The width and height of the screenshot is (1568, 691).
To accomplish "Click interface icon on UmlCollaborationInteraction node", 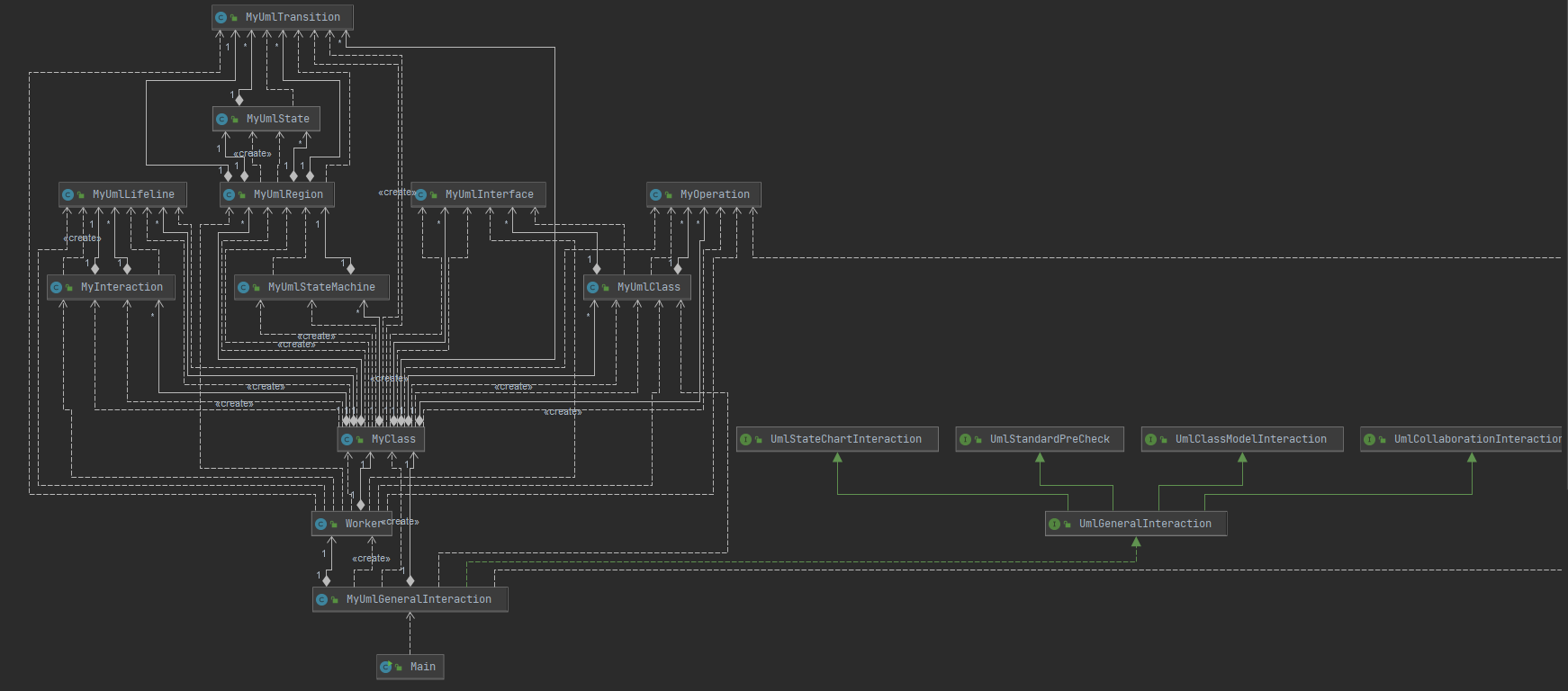I will tap(1369, 439).
